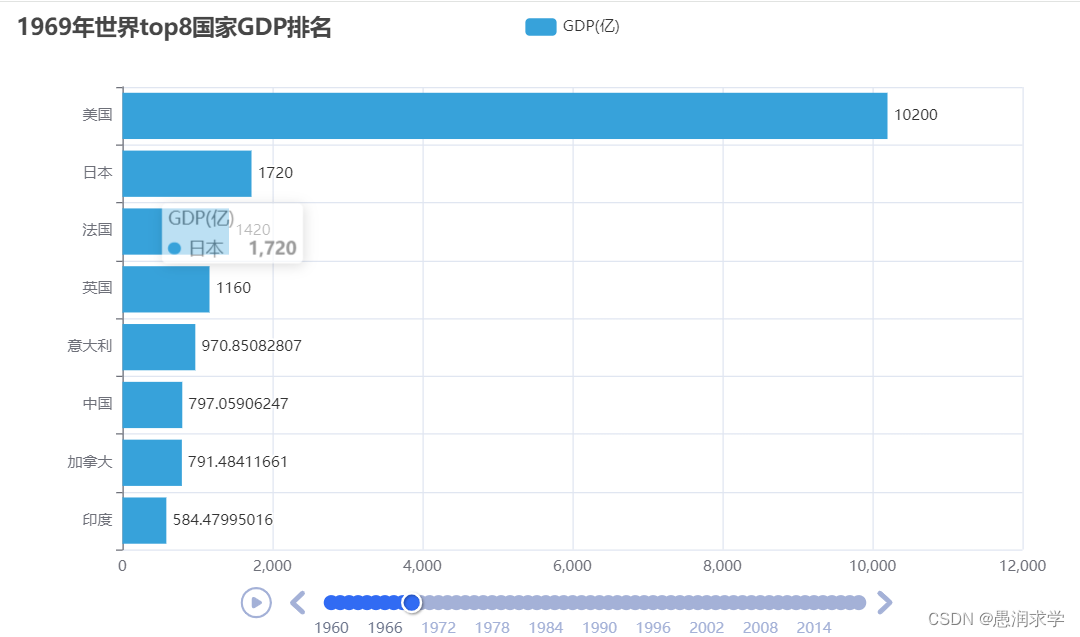The width and height of the screenshot is (1080, 637).
Task: Toggle the GDP(亿) legend series
Action: coord(572,27)
